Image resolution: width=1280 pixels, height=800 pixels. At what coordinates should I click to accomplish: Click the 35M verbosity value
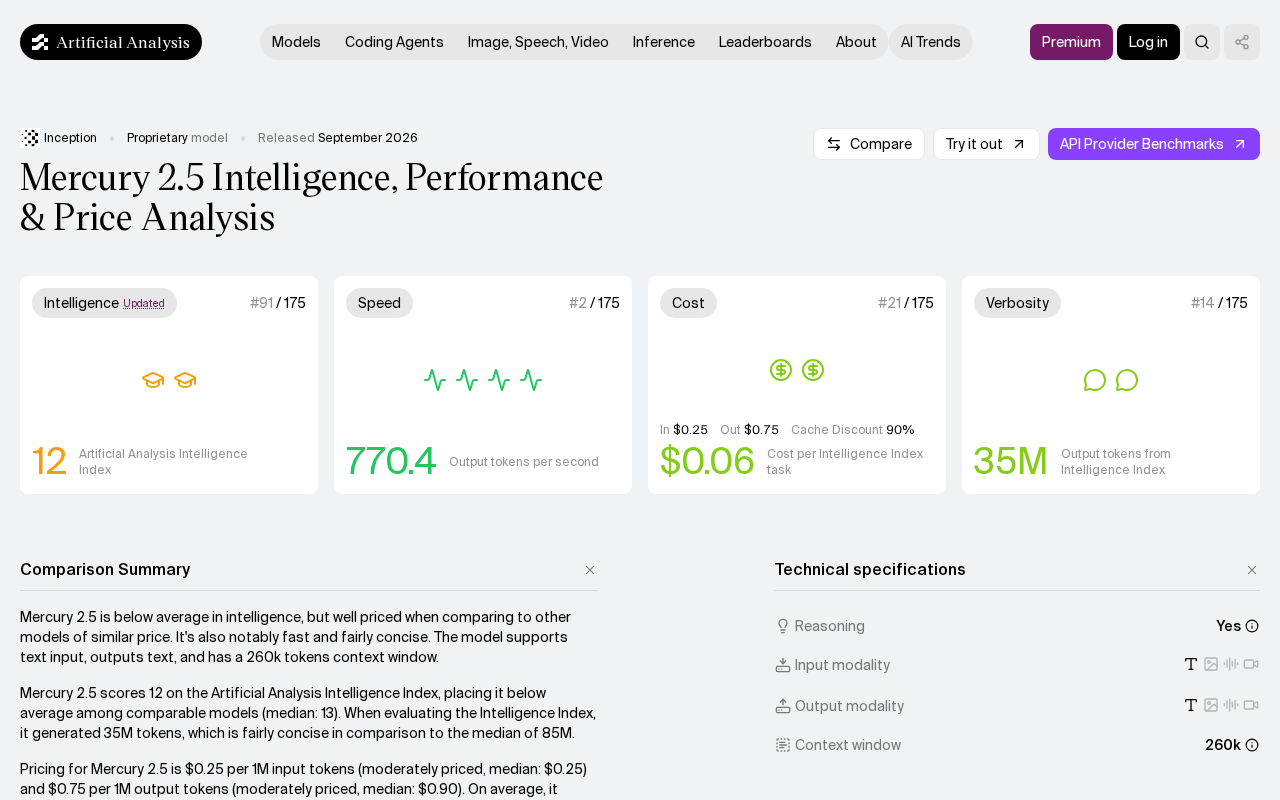click(x=1011, y=461)
